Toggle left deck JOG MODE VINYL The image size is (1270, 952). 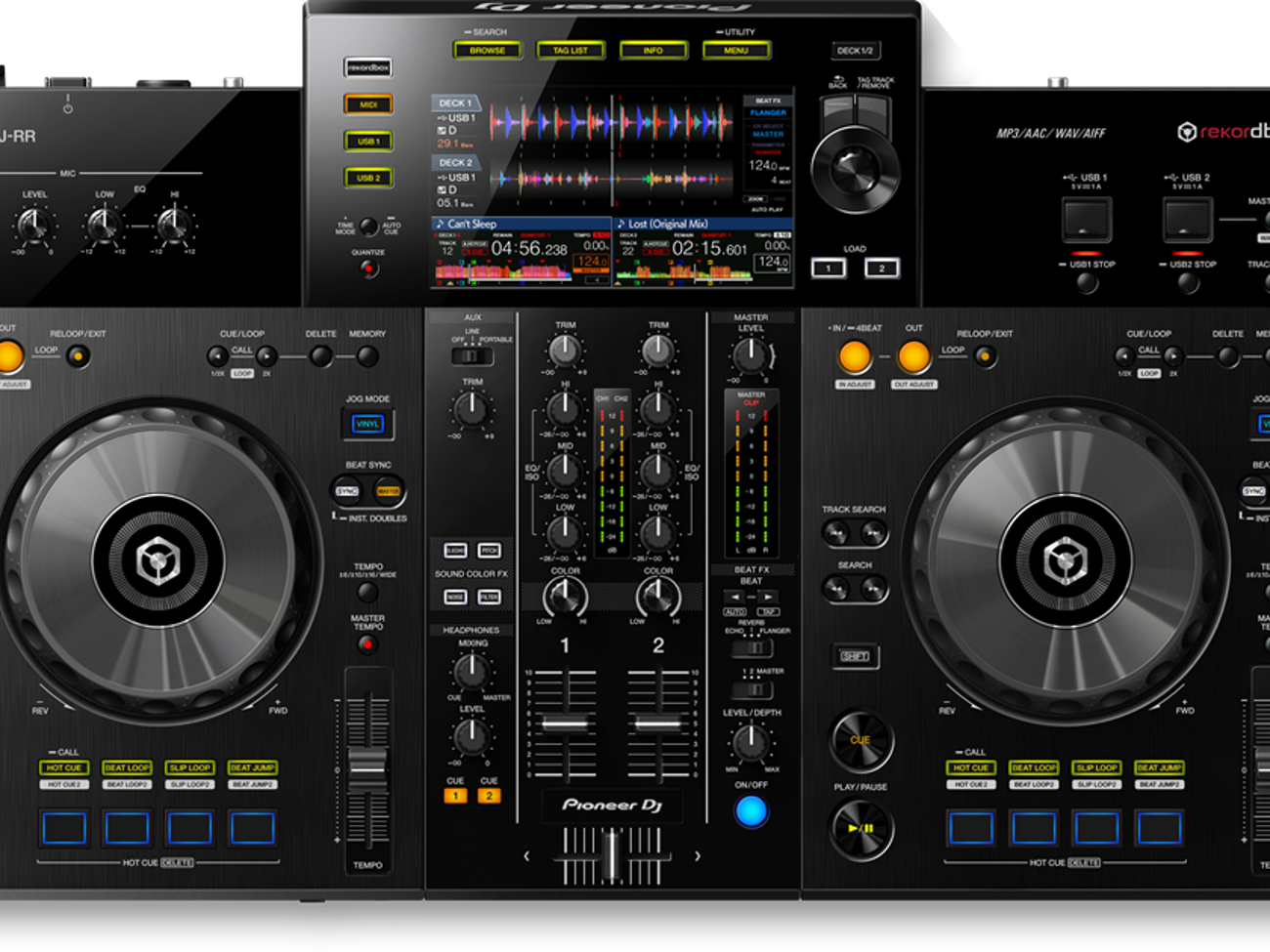click(367, 424)
